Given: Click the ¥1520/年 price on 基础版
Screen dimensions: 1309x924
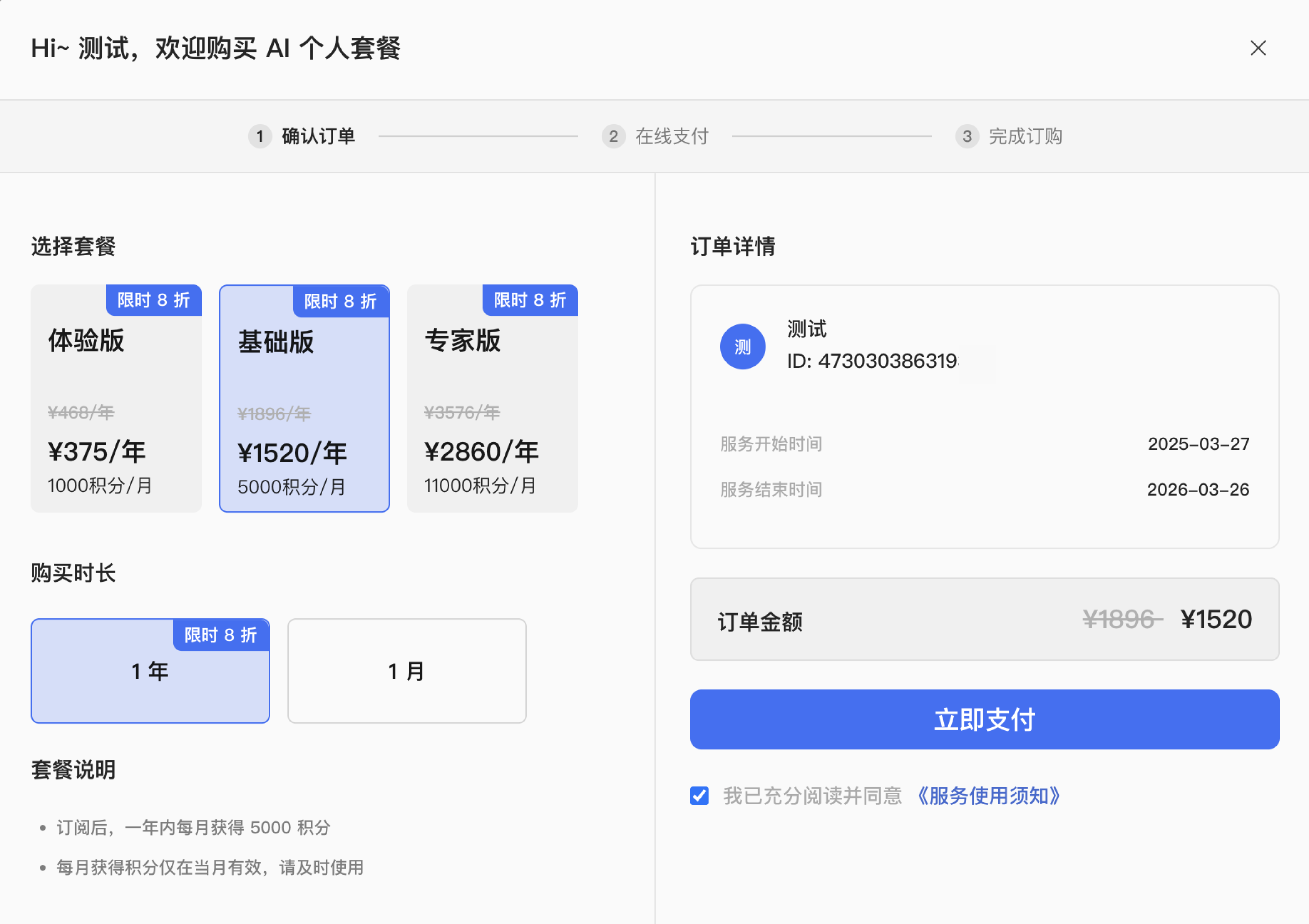Looking at the screenshot, I should (x=293, y=453).
